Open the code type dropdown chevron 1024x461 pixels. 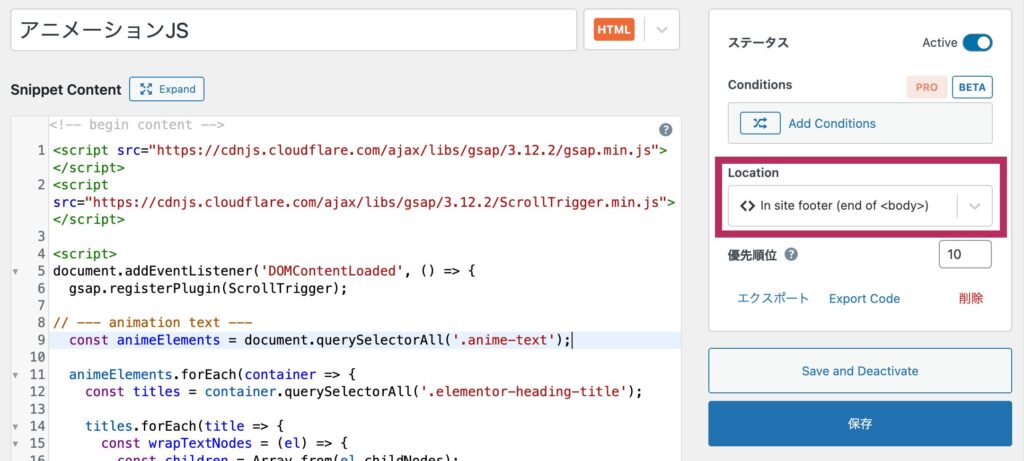pos(662,29)
